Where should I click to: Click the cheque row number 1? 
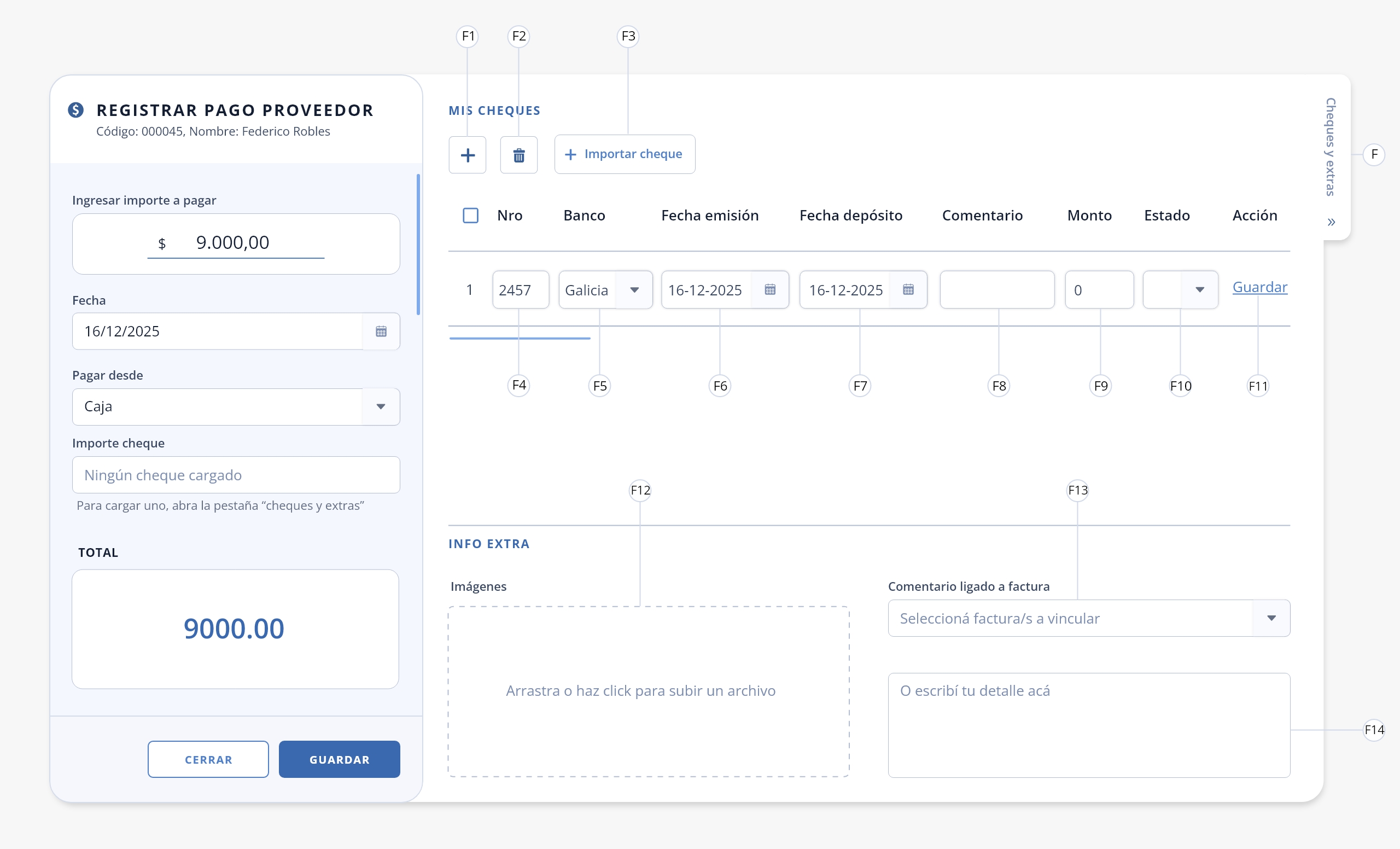click(469, 290)
